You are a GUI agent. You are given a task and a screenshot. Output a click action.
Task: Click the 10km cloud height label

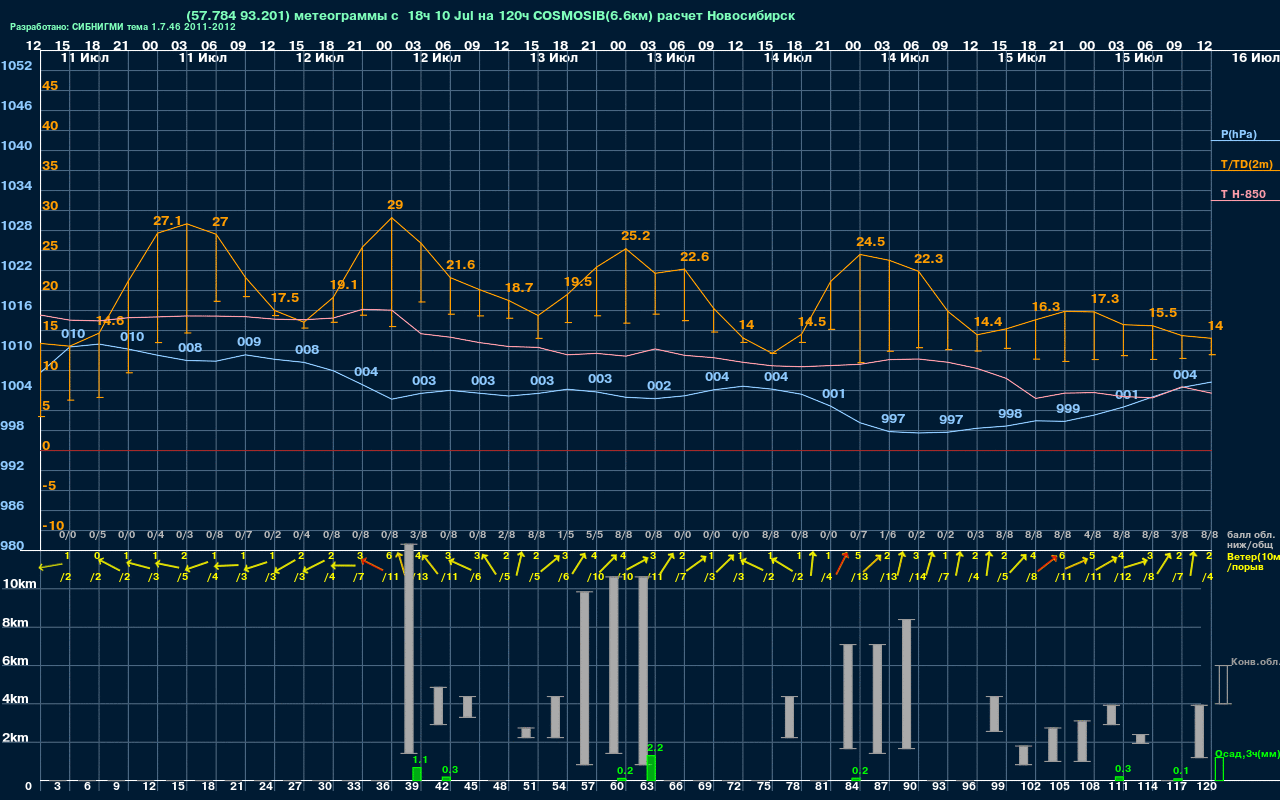coord(17,584)
